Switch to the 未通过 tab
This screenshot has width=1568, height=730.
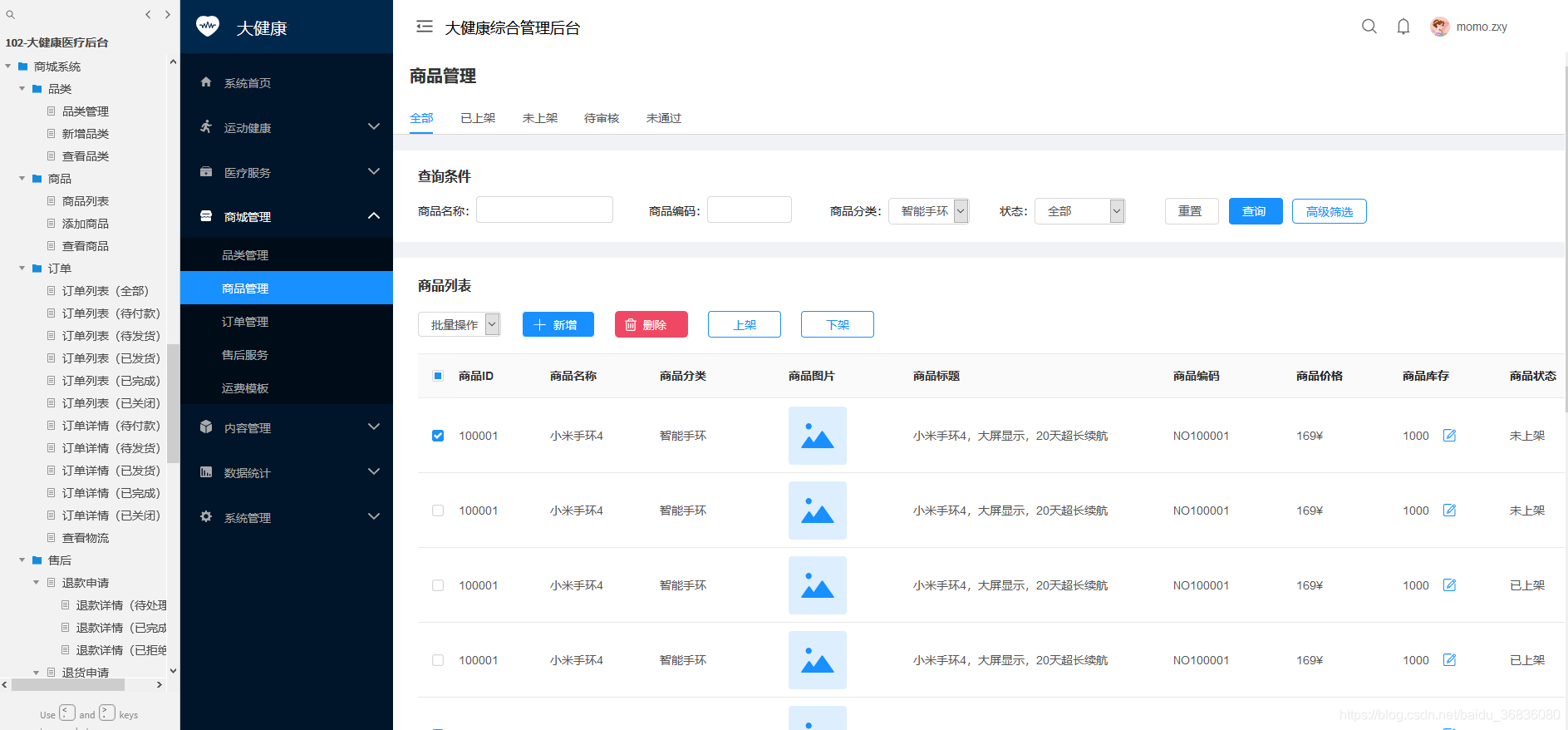(x=664, y=118)
